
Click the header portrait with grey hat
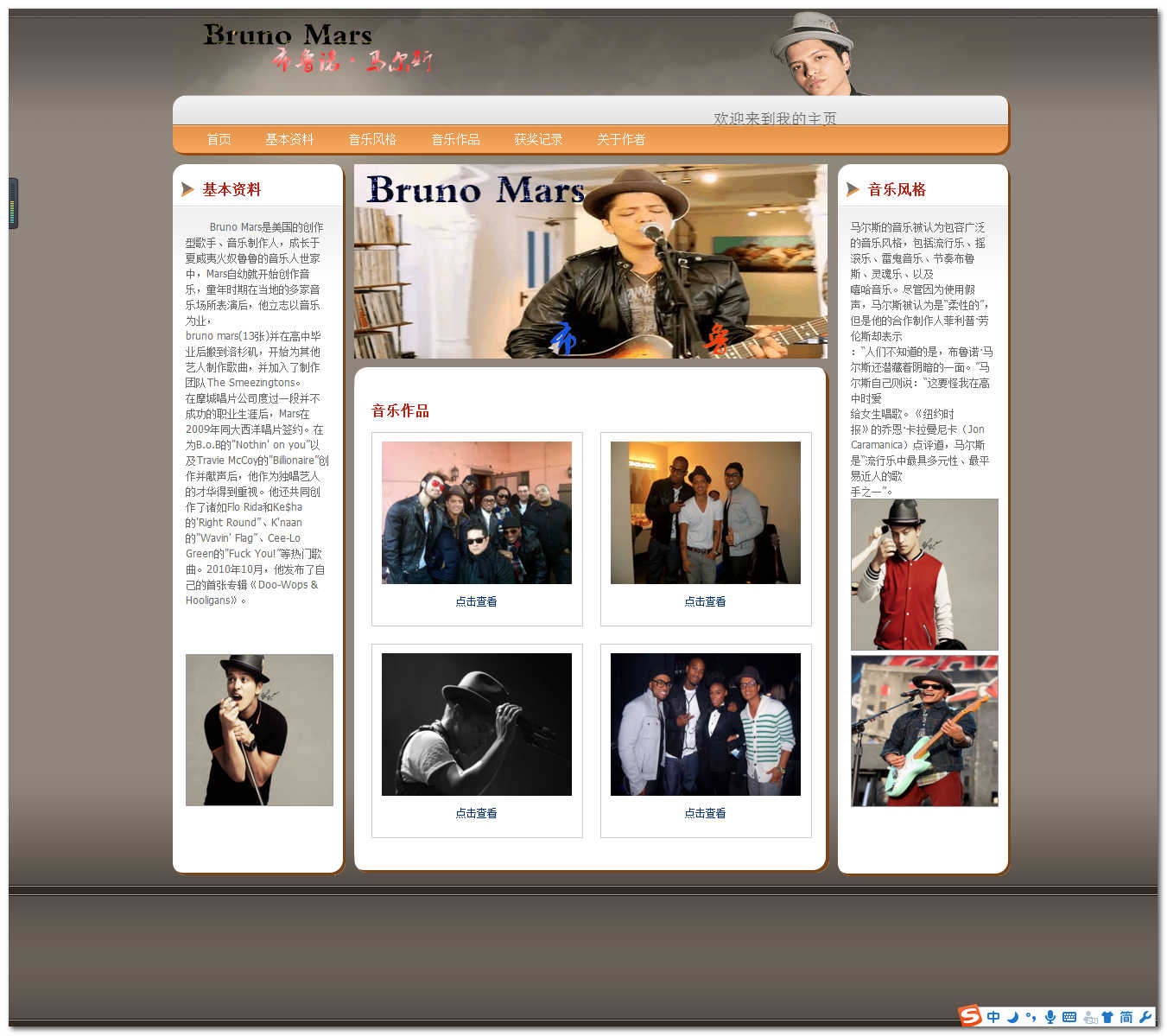tap(815, 54)
